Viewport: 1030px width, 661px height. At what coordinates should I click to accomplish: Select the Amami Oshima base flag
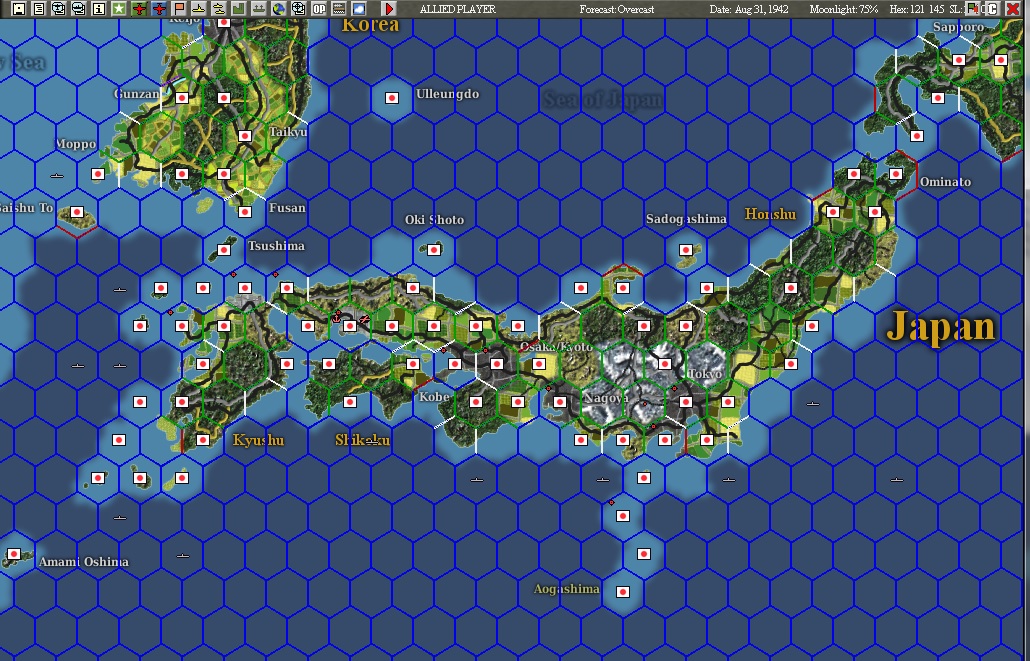click(x=14, y=554)
